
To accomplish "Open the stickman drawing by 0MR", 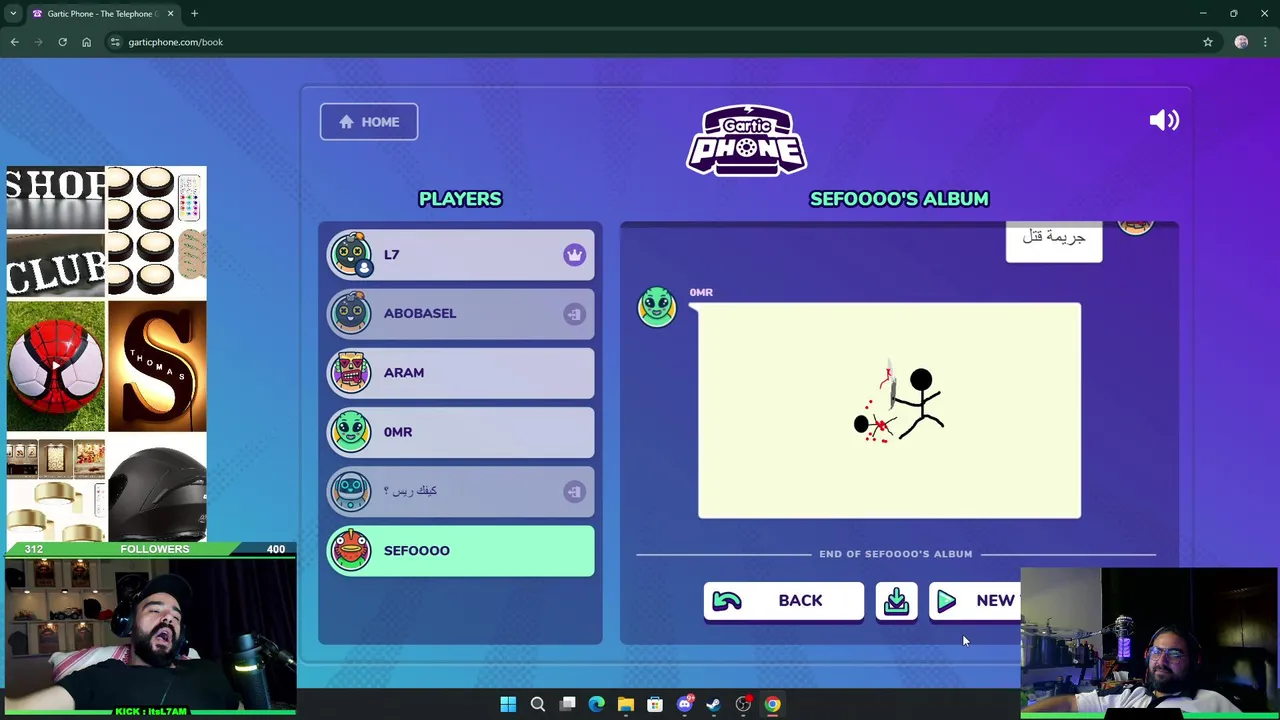I will pyautogui.click(x=889, y=410).
